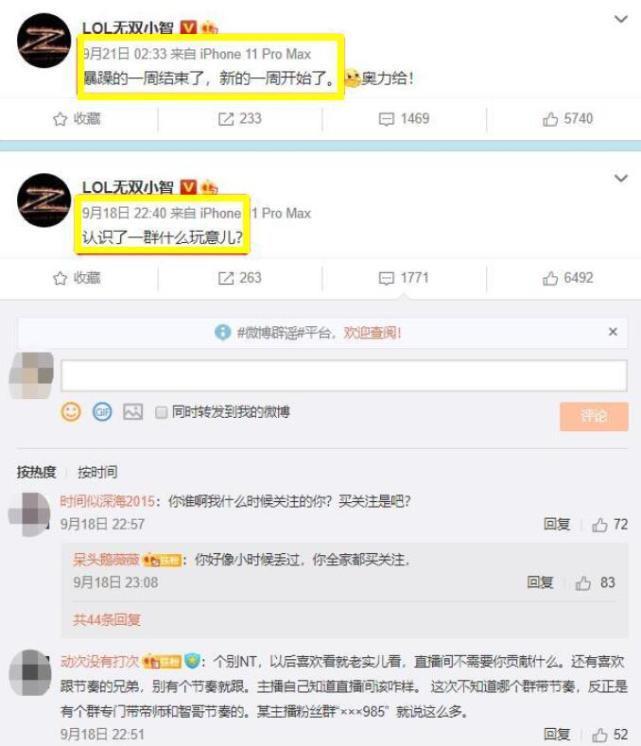Image resolution: width=641 pixels, height=746 pixels.
Task: Expand the 共44条回复 replies thread
Action: tap(107, 619)
